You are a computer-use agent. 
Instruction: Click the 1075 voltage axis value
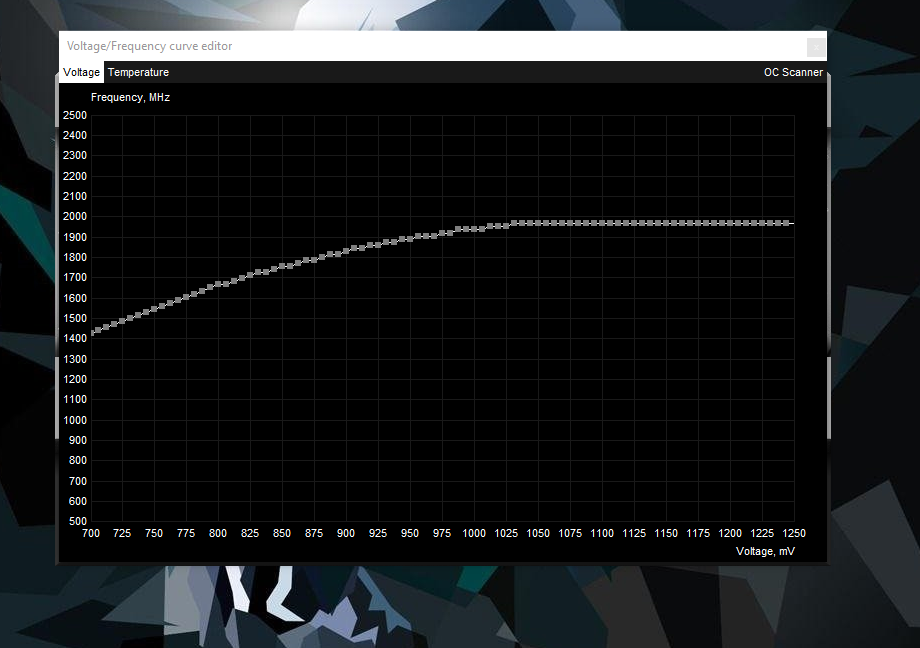[570, 533]
